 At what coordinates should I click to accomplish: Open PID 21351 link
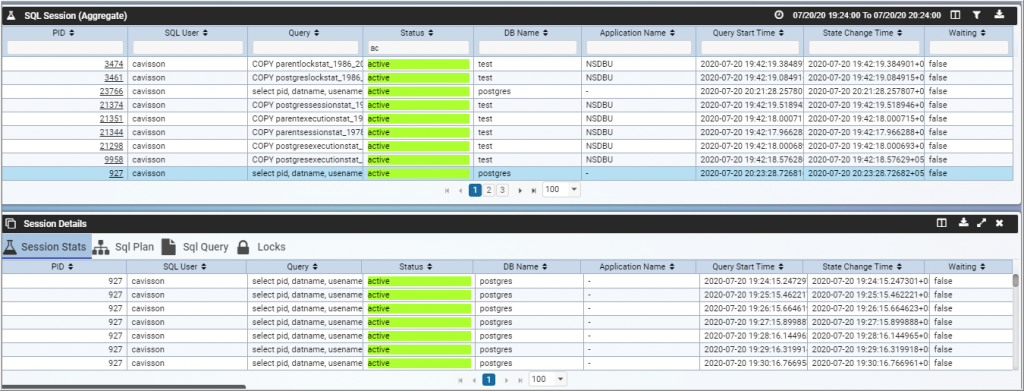[x=112, y=119]
